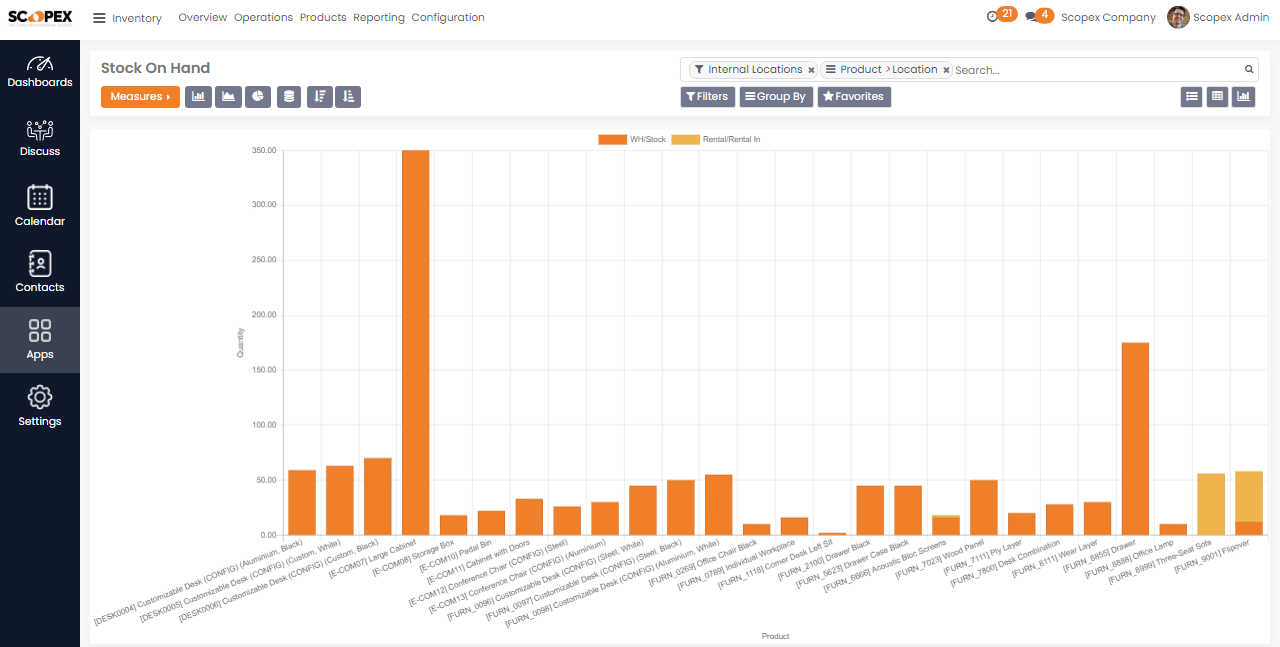Open the Scopex Company switcher
Screen dimensions: 1280x647
tap(1108, 18)
